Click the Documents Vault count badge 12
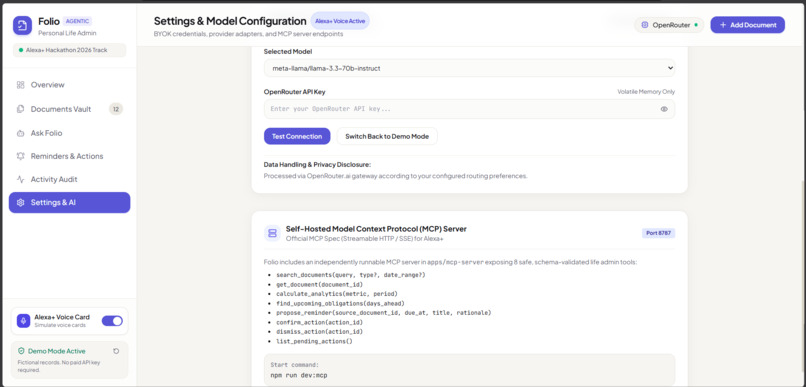 coord(116,109)
